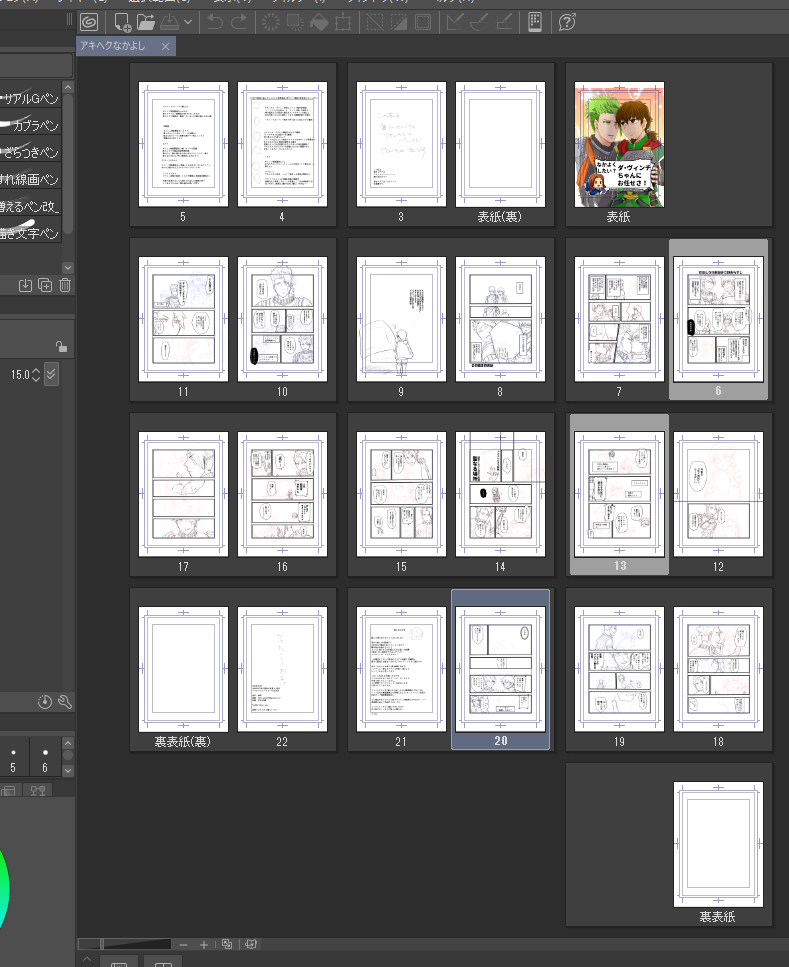Click the Open file folder icon
This screenshot has width=789, height=967.
point(146,23)
